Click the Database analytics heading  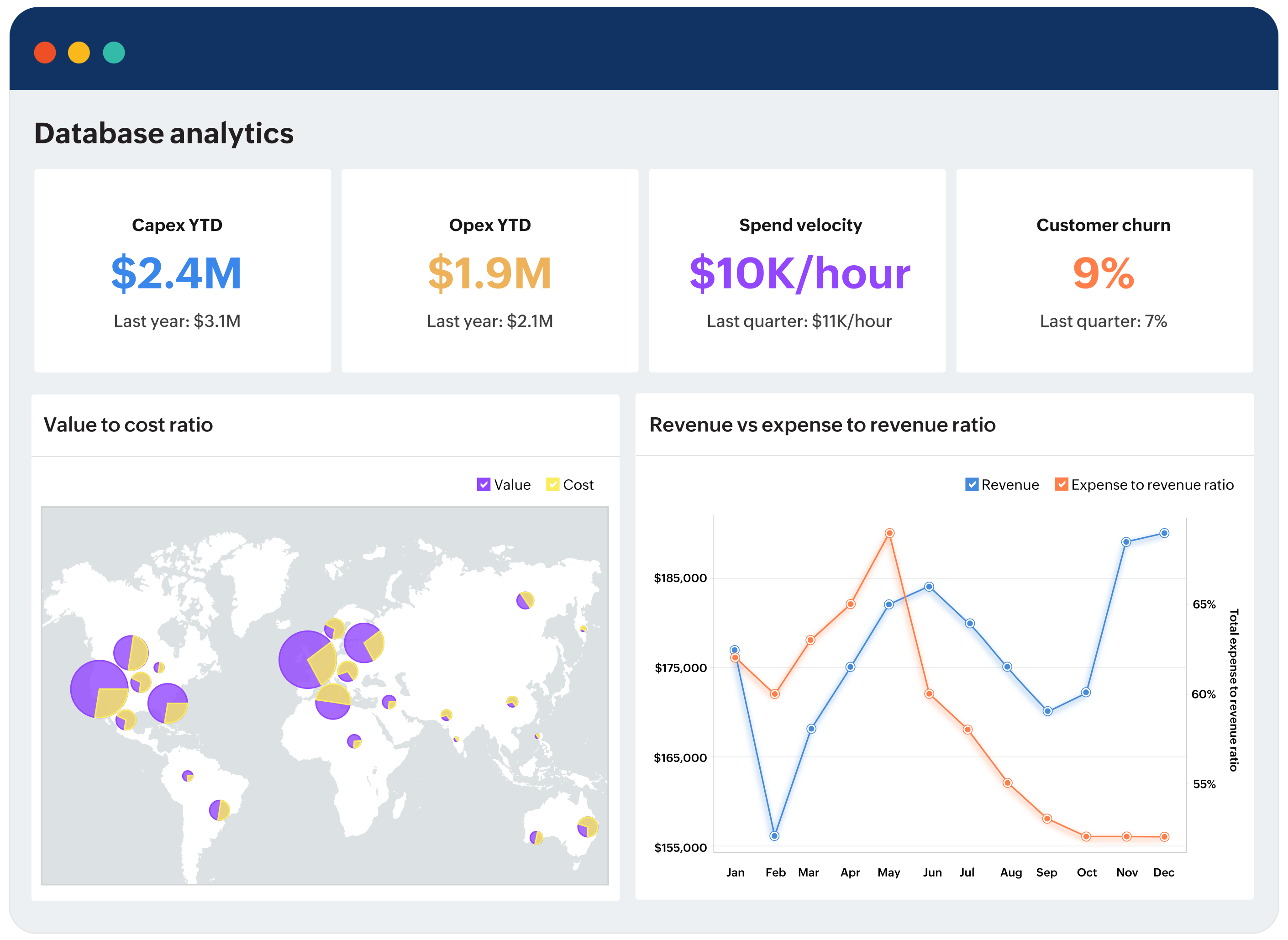(x=164, y=133)
